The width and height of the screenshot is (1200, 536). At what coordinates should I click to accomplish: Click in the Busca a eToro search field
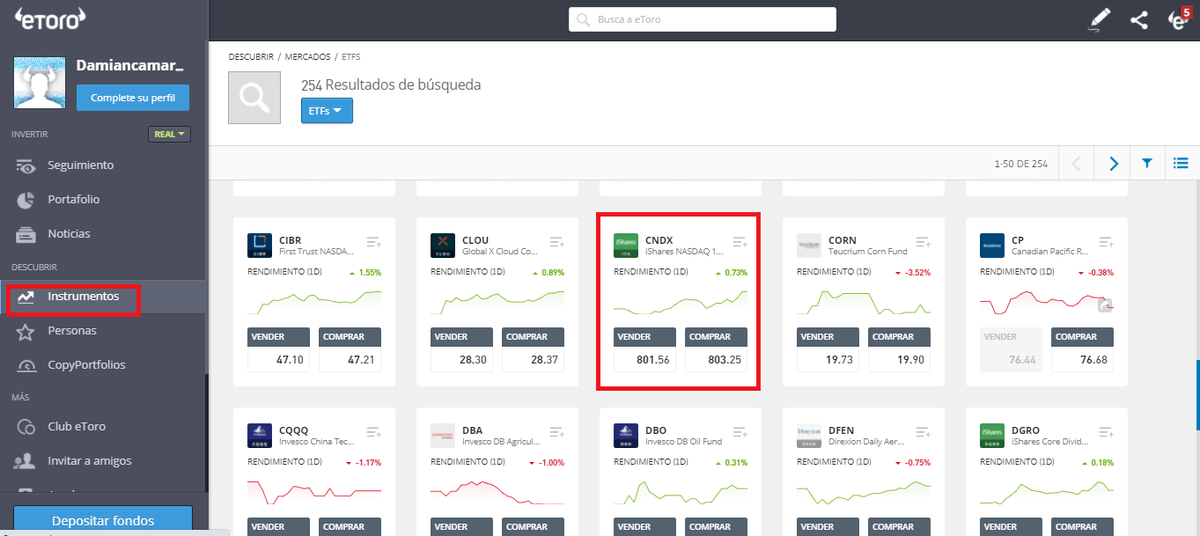click(702, 19)
